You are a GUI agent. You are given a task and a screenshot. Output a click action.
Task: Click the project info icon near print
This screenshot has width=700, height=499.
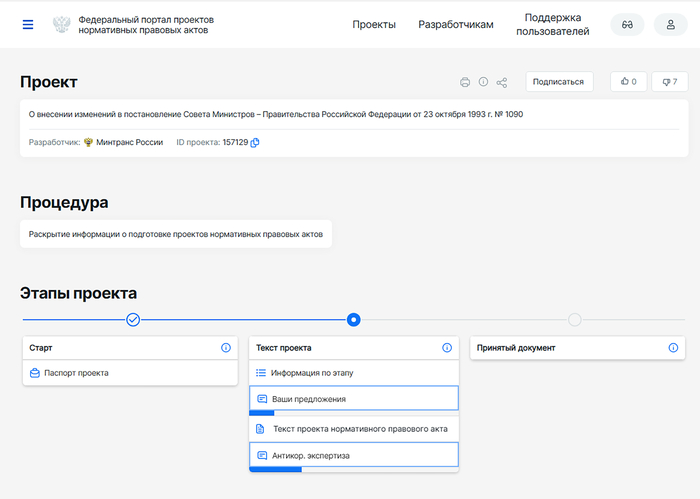click(x=483, y=82)
